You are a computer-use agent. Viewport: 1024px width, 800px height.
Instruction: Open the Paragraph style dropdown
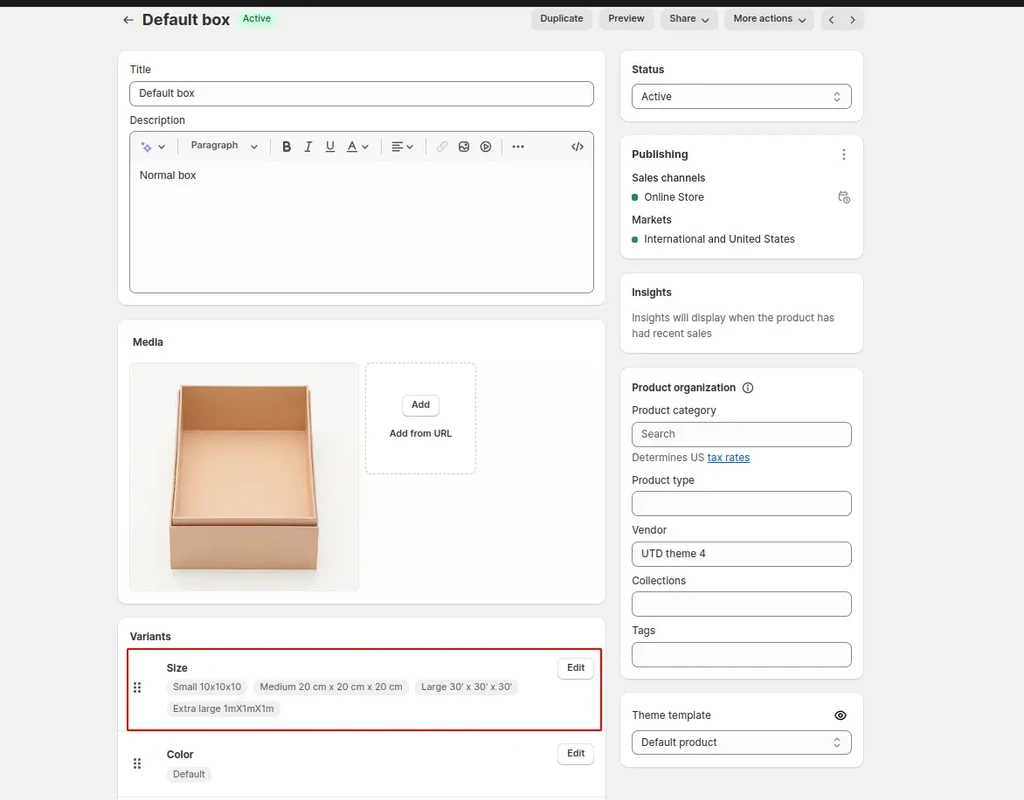pyautogui.click(x=224, y=146)
